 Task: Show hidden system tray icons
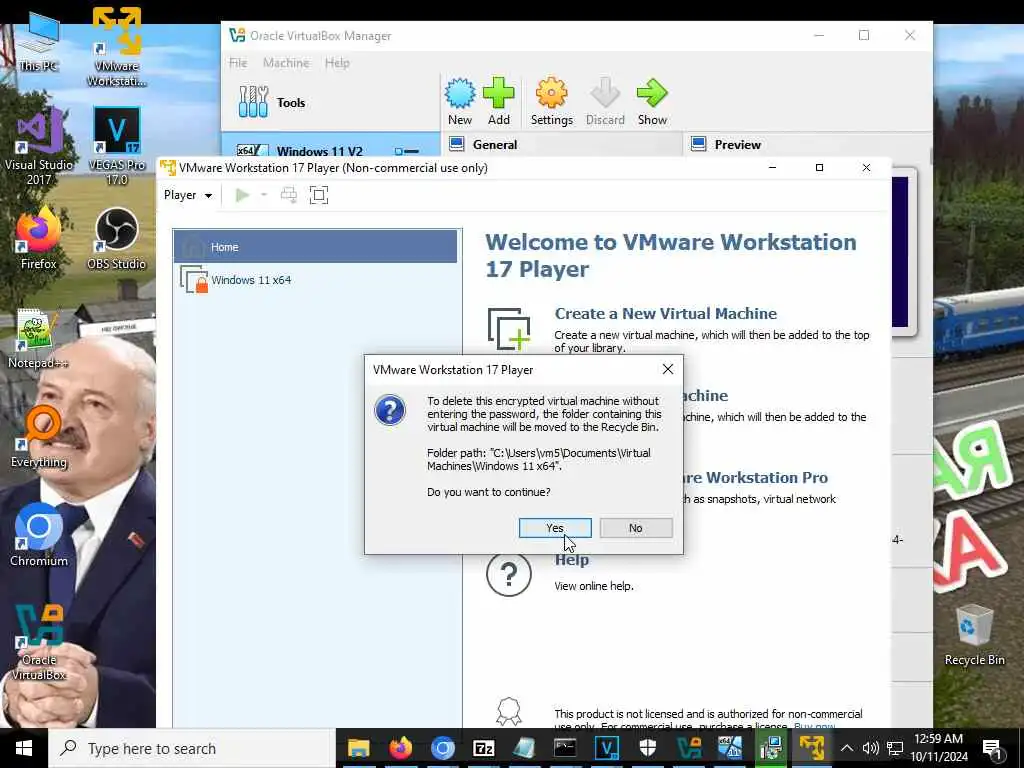tap(846, 748)
